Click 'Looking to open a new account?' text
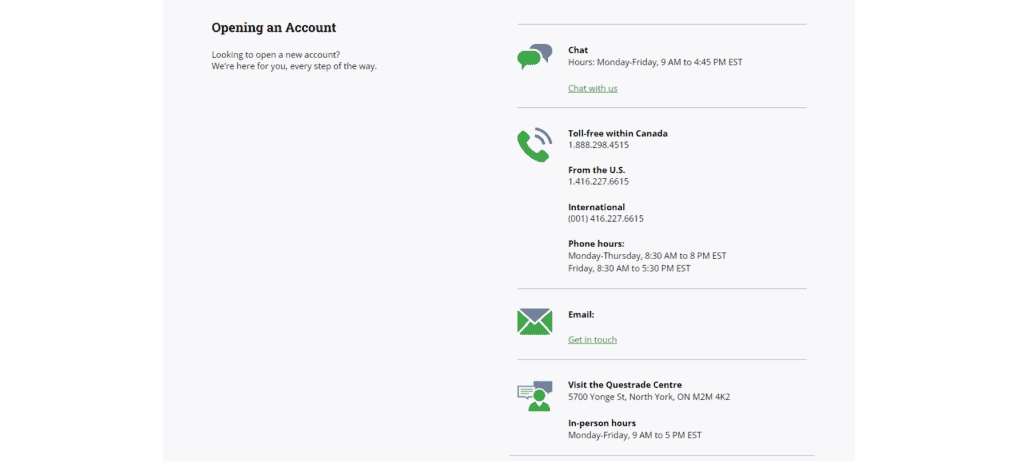Screen dimensions: 1024x461 (275, 54)
